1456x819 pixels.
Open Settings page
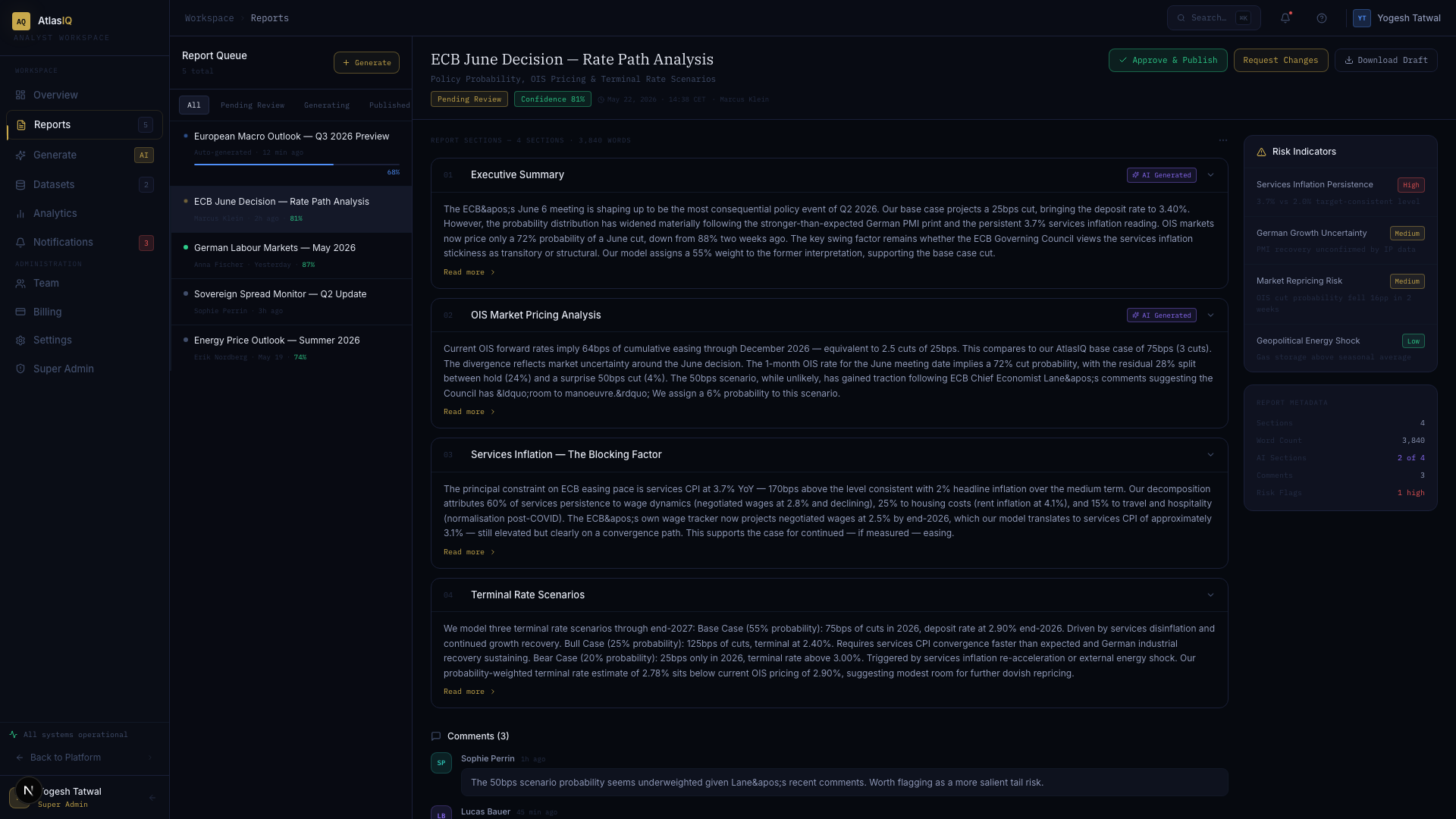84,340
